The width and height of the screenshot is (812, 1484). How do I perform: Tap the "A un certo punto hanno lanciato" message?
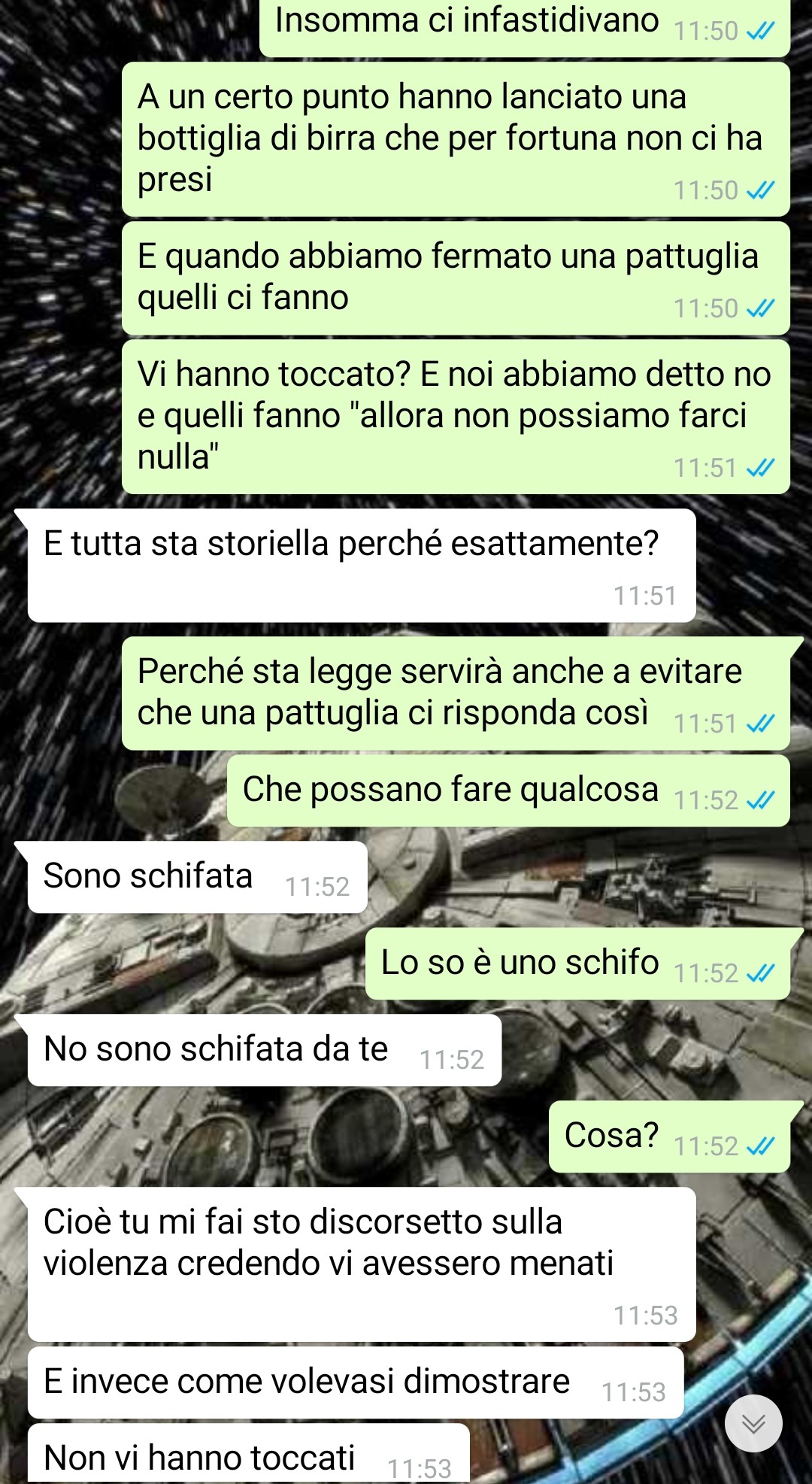point(456,140)
